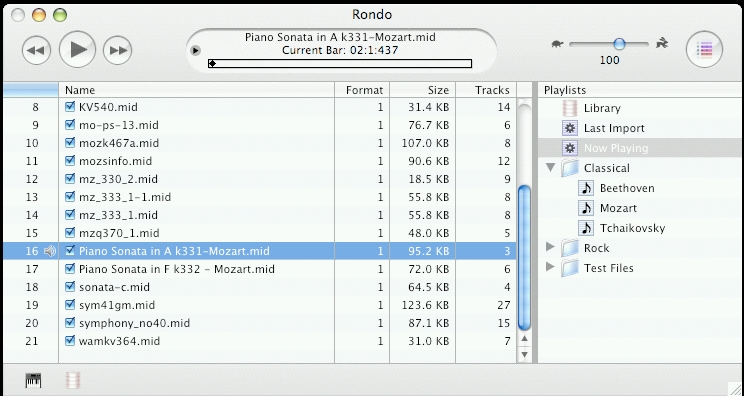Click the song position progress bar
The image size is (744, 396).
(340, 64)
